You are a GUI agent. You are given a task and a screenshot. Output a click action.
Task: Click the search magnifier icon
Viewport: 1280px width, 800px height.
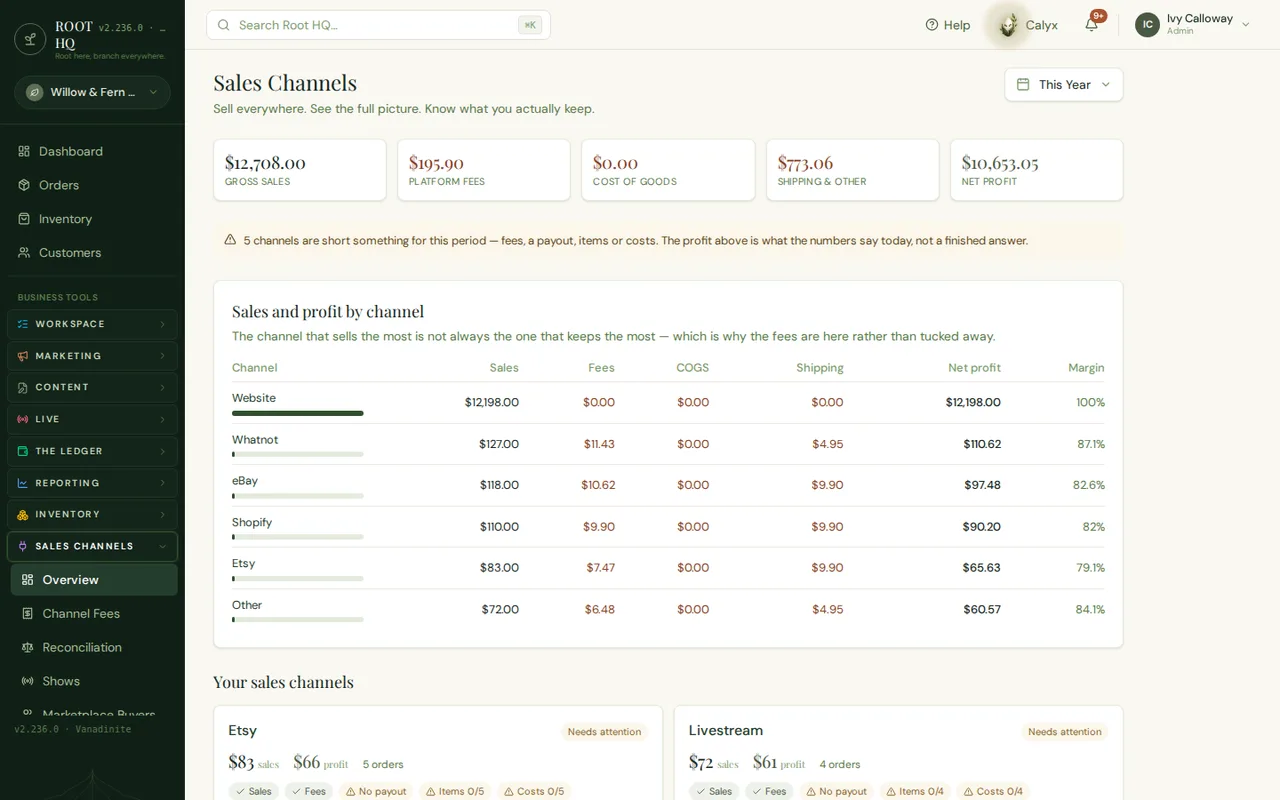click(x=223, y=25)
